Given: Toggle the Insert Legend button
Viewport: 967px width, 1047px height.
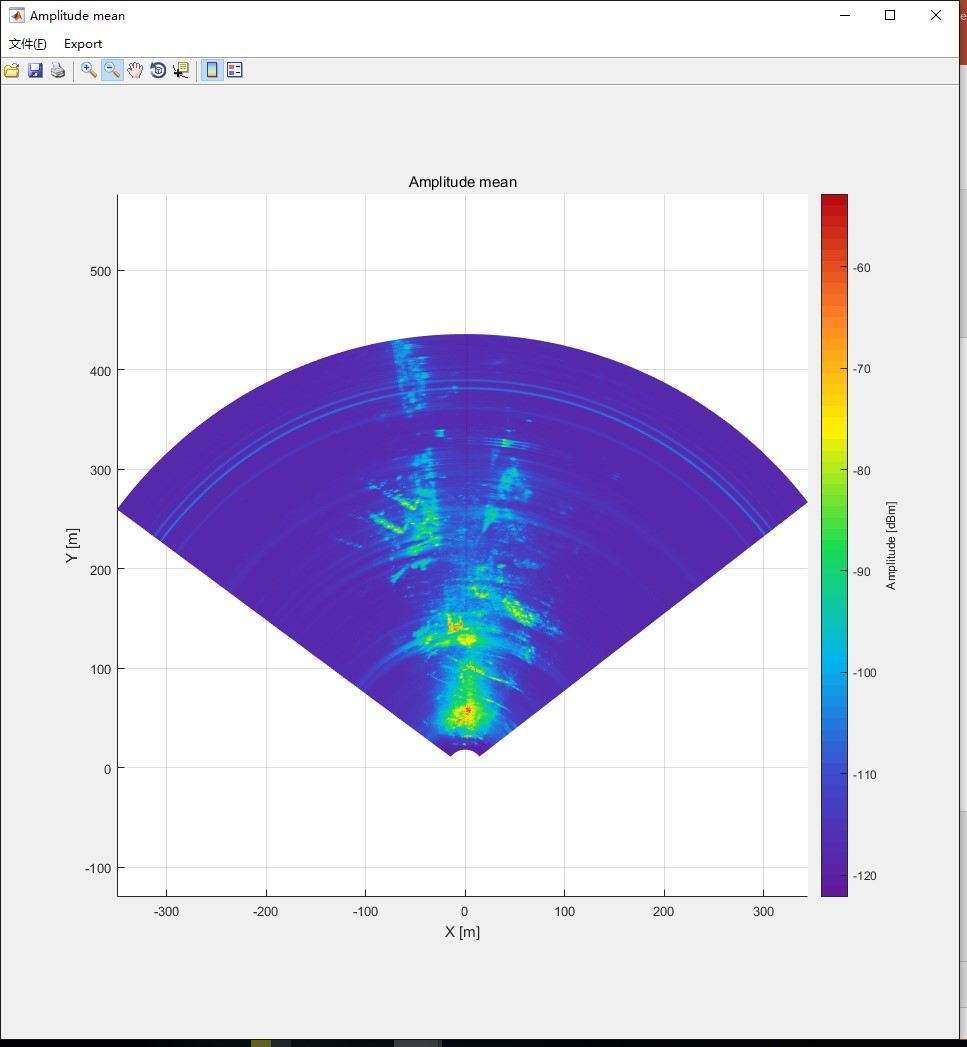Looking at the screenshot, I should 235,70.
